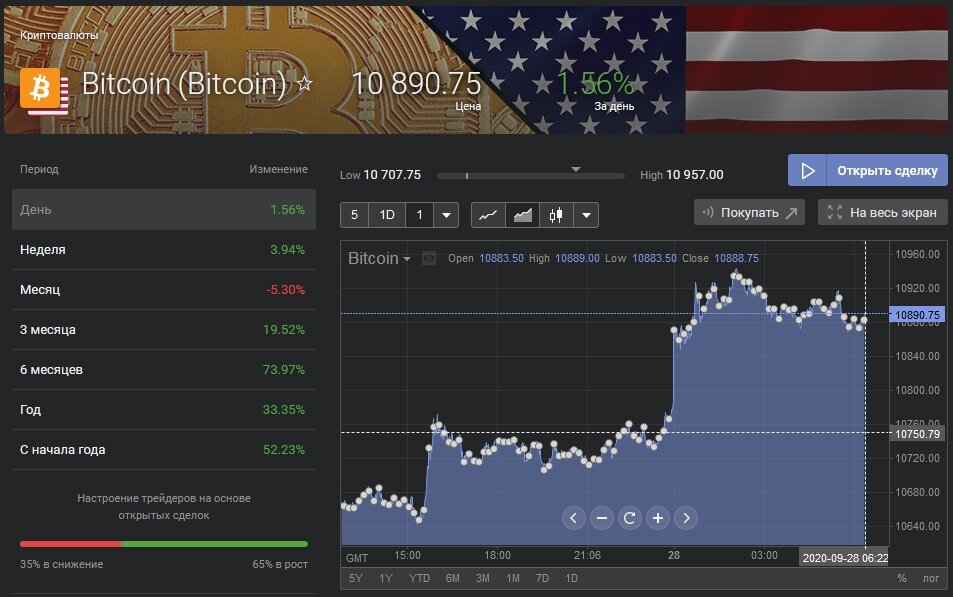Reset the chart view with circular arrow
The width and height of the screenshot is (953, 597).
pos(630,517)
